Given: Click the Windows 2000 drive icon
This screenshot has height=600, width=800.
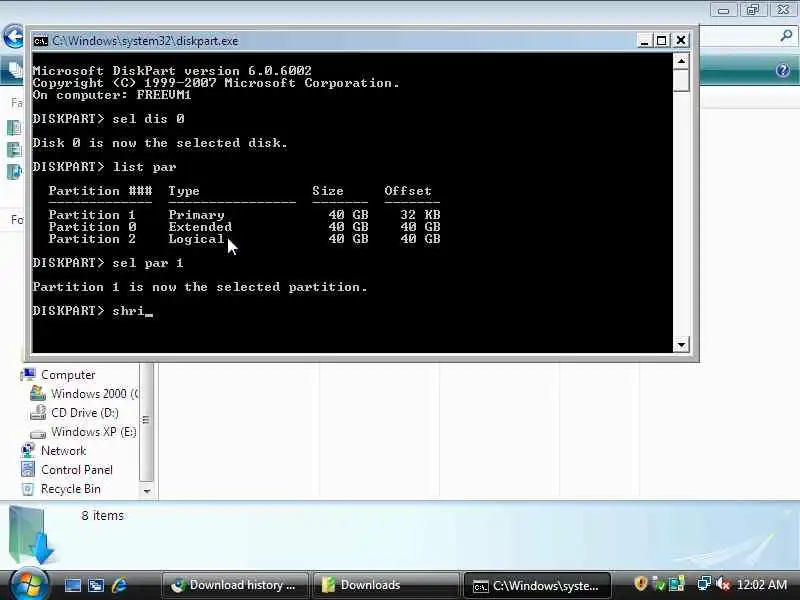Looking at the screenshot, I should pyautogui.click(x=38, y=393).
